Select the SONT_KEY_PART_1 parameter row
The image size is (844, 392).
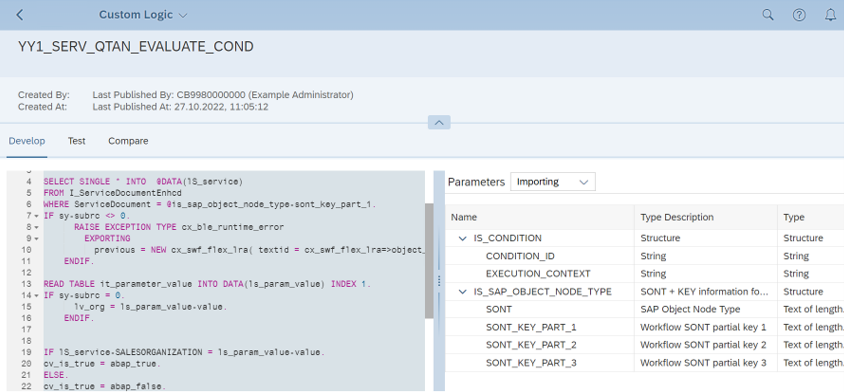point(644,327)
